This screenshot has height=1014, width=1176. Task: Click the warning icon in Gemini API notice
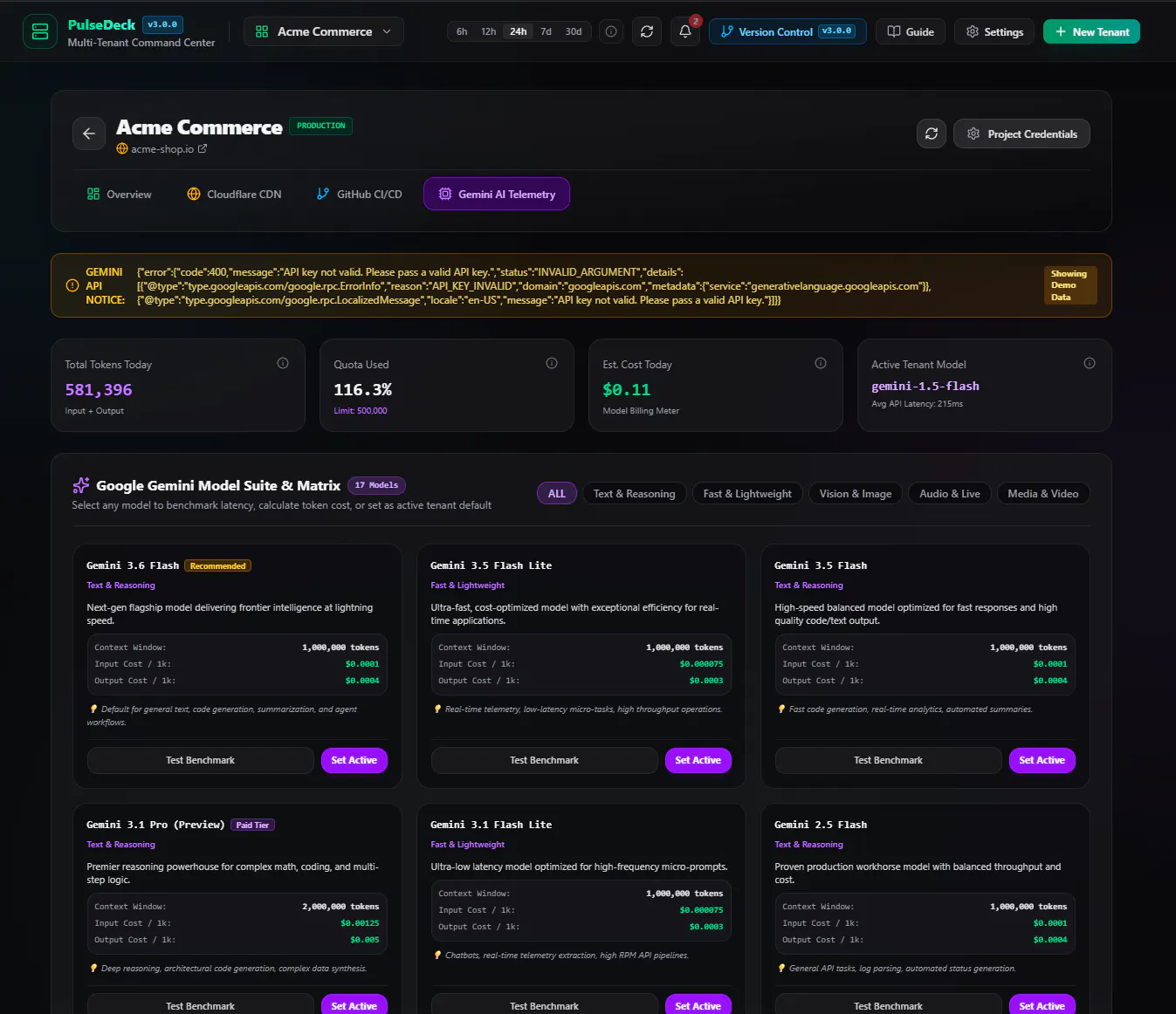[x=72, y=285]
